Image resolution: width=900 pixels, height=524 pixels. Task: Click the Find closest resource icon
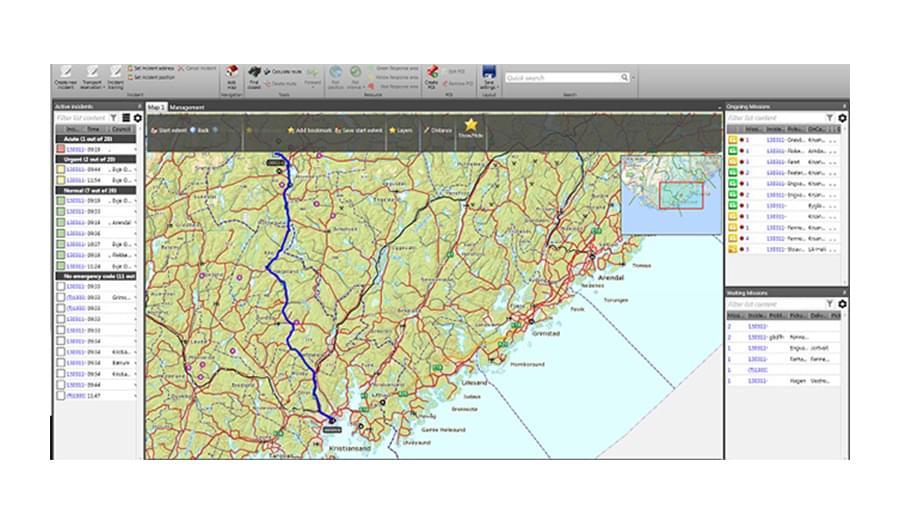[254, 72]
